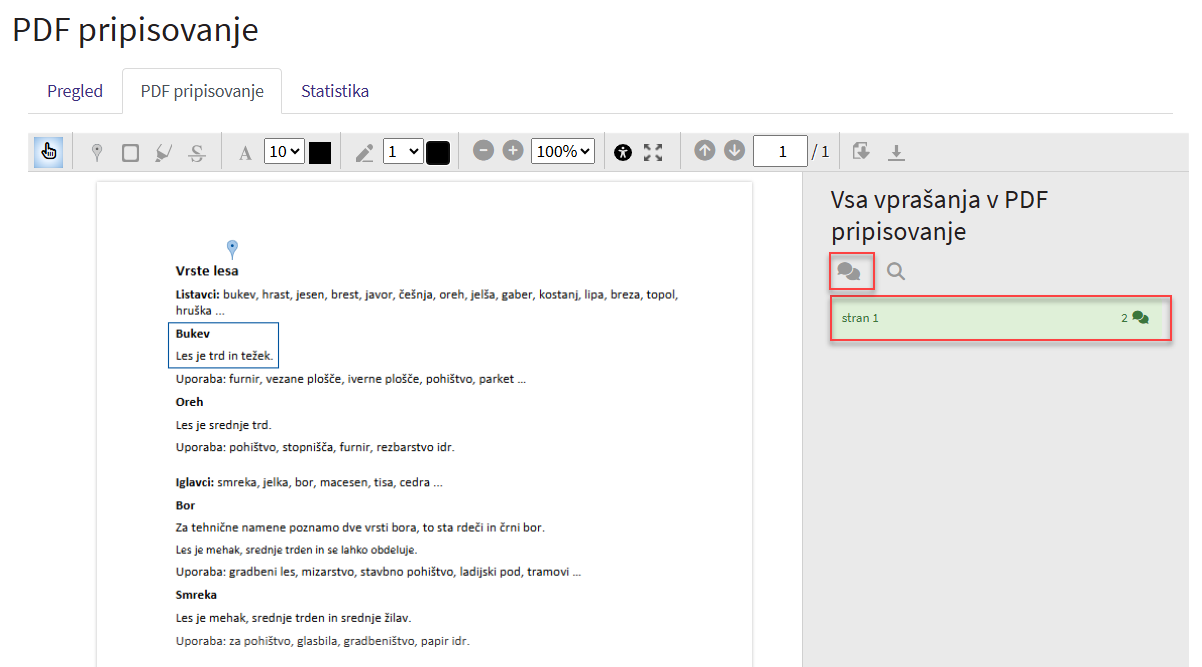Click the black text color swatch
1202x667 pixels.
(320, 152)
